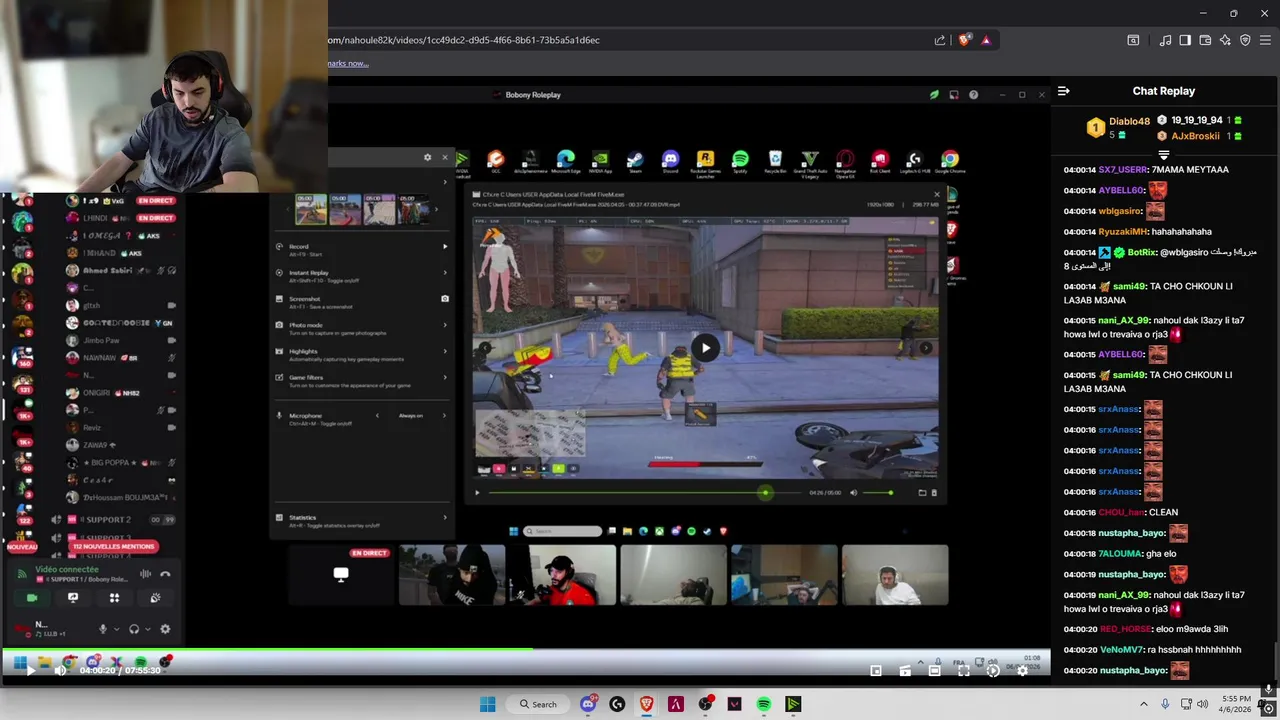Open Discord user settings gear
Viewport: 1280px width, 720px height.
(x=165, y=629)
